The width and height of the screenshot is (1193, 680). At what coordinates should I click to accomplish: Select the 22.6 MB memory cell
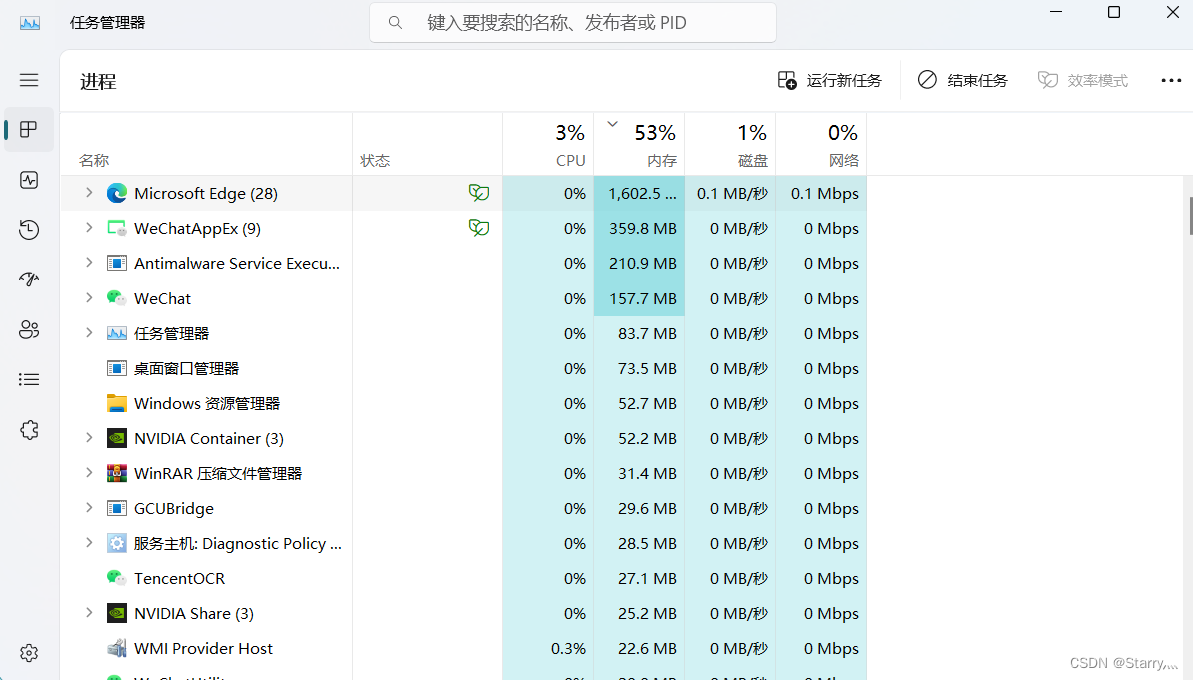(x=639, y=648)
